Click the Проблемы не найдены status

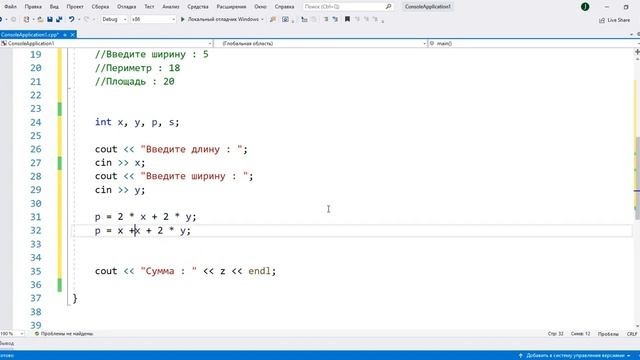(x=64, y=333)
